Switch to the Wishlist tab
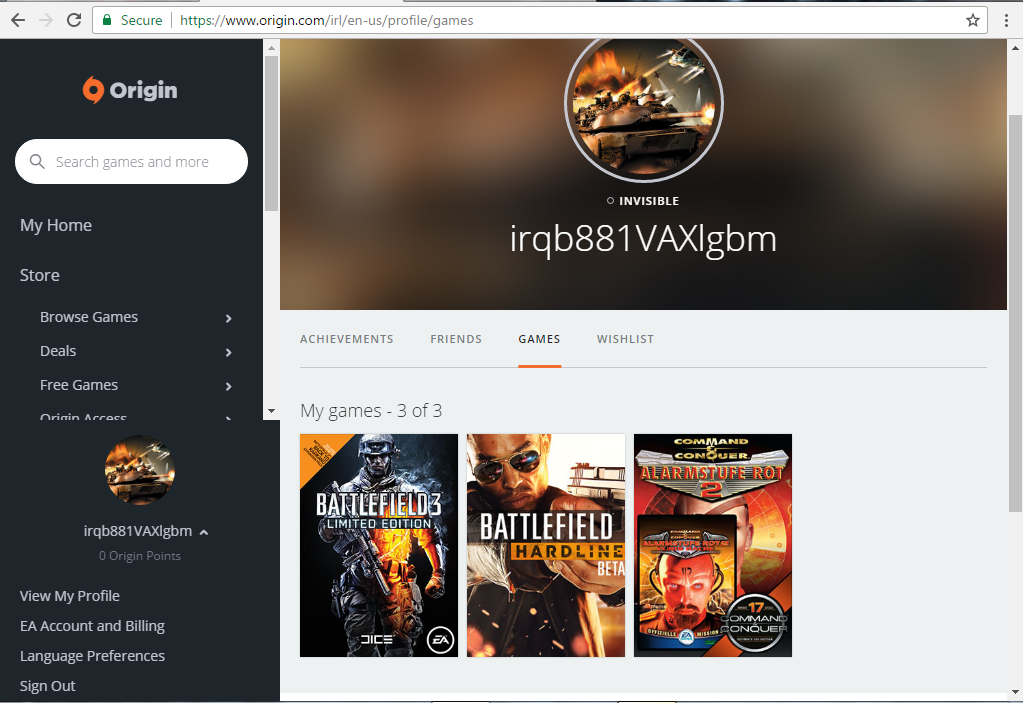Viewport: 1023px width, 703px height. (x=625, y=339)
